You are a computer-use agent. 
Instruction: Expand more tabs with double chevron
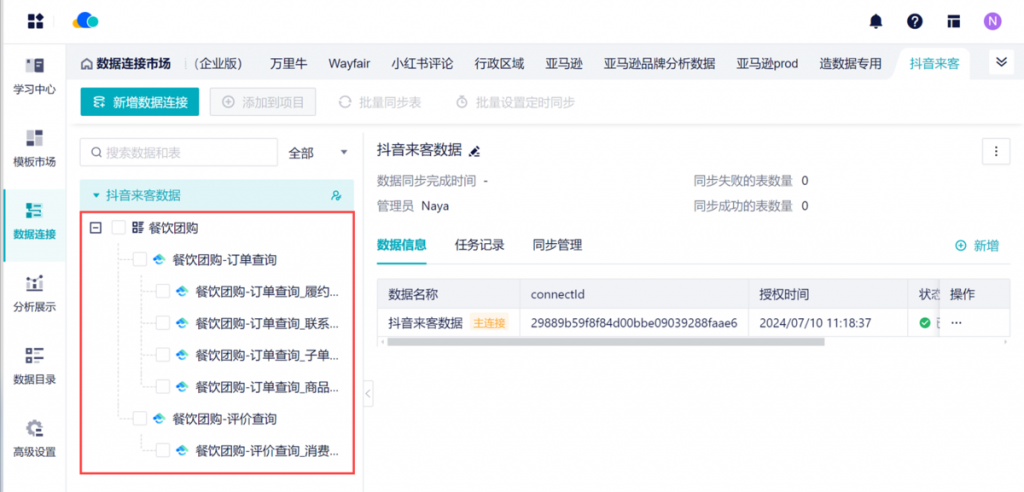click(x=1000, y=61)
